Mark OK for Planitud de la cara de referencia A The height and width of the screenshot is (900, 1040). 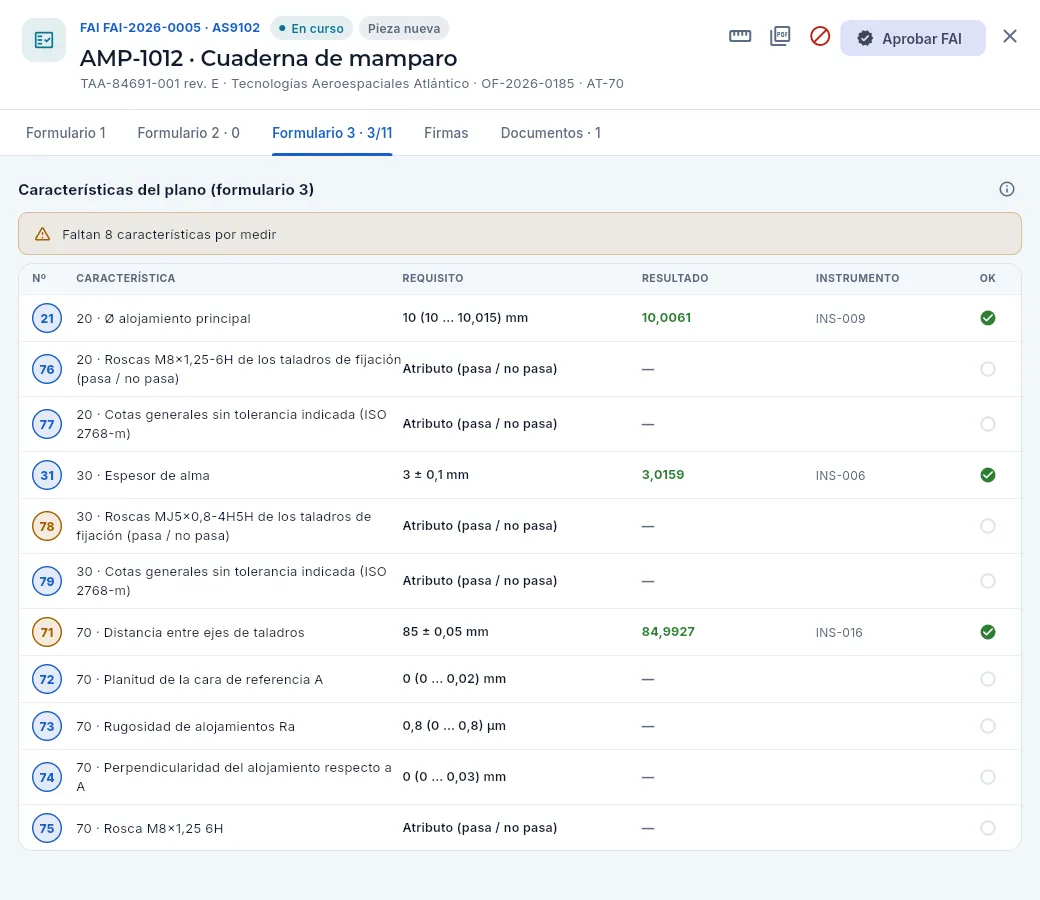pos(988,680)
